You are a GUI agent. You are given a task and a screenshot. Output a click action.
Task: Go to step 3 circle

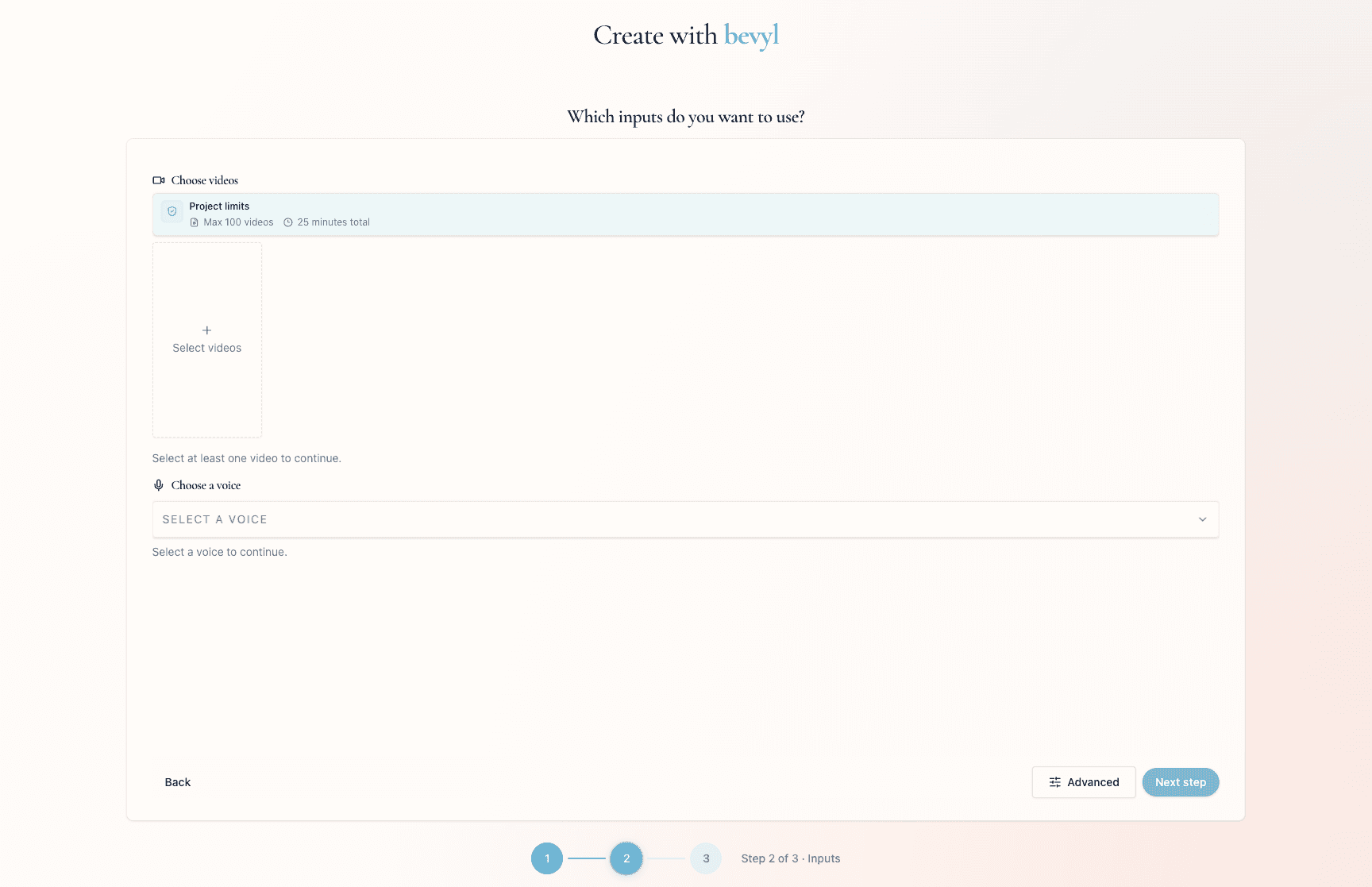click(x=706, y=858)
